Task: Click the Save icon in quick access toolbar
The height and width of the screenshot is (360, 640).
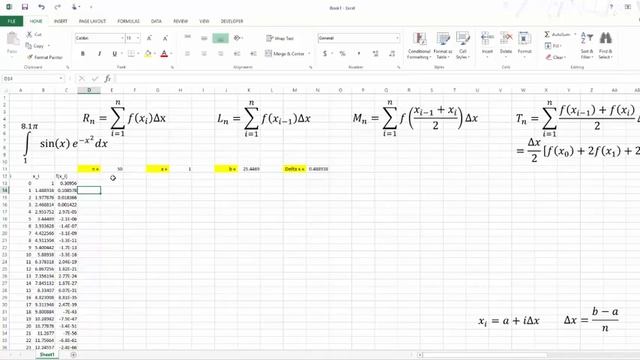Action: 25,7
